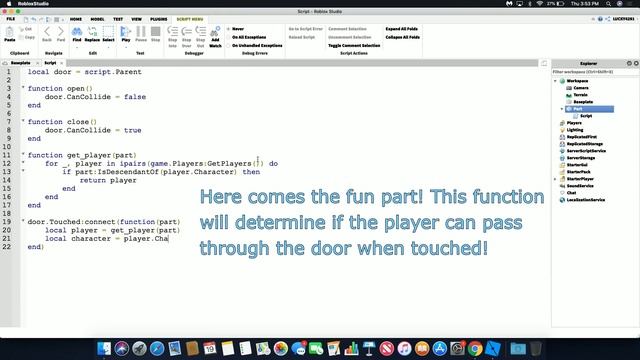Open Spotlight search in menu bar
The height and width of the screenshot is (360, 640).
click(x=608, y=4)
